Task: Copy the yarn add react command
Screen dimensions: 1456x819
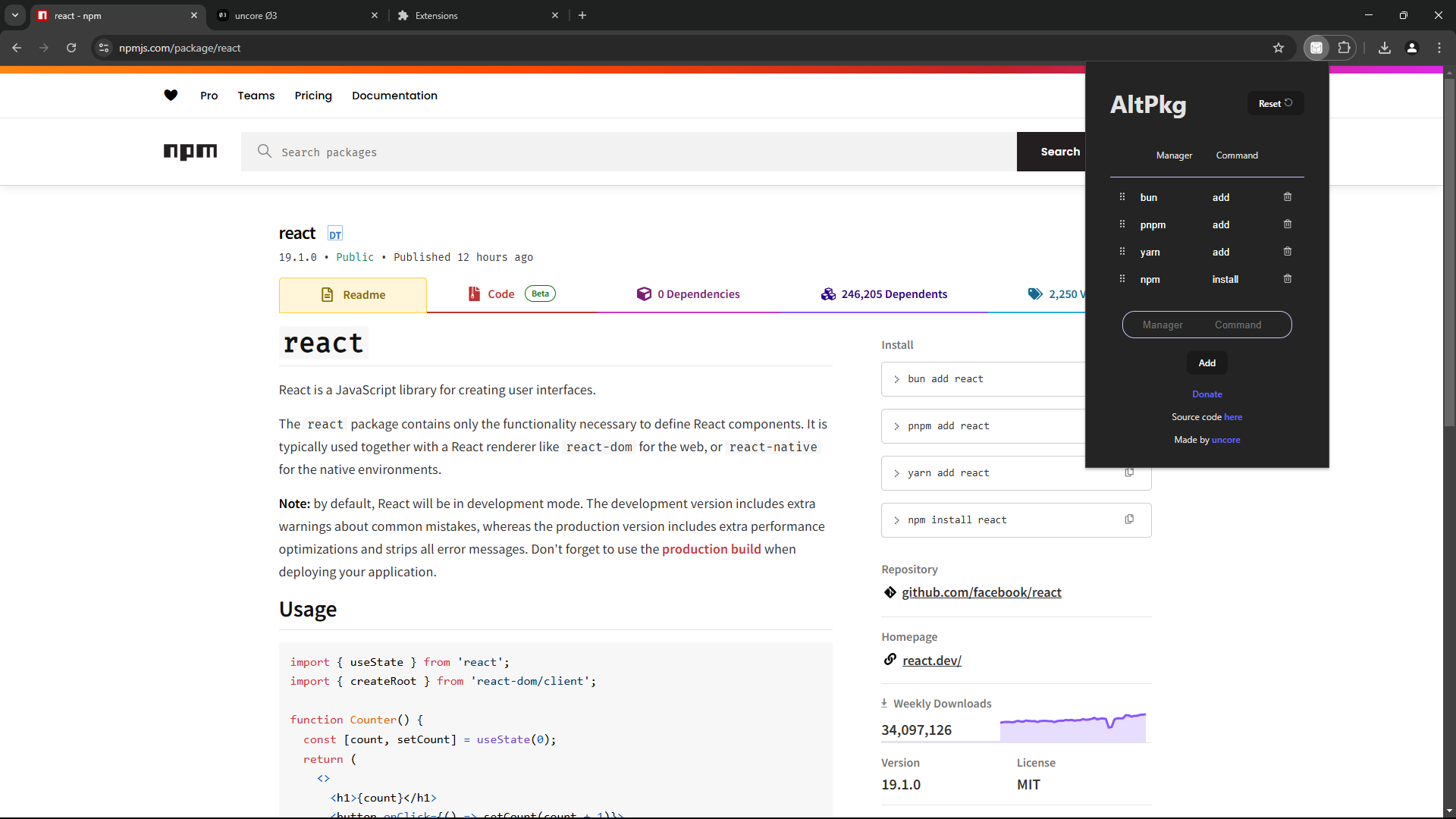Action: (1129, 473)
